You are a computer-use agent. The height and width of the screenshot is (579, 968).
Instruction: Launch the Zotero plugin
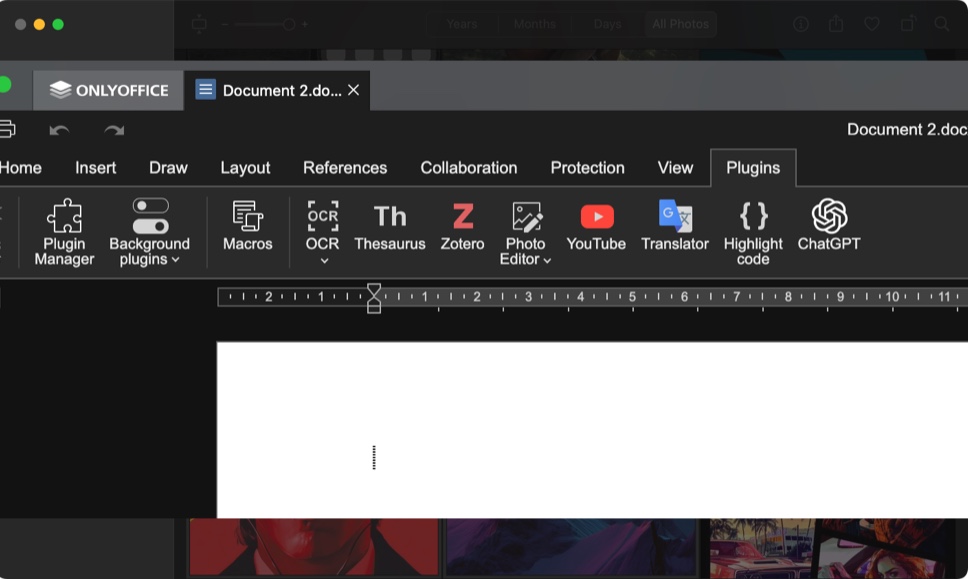pos(462,226)
